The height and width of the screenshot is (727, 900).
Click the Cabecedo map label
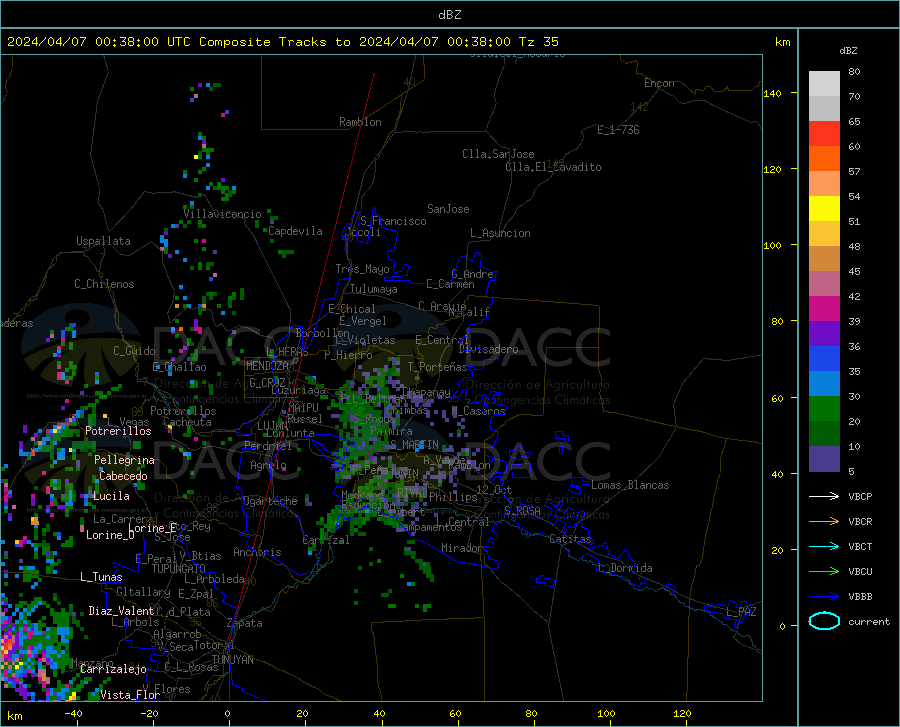[x=123, y=476]
